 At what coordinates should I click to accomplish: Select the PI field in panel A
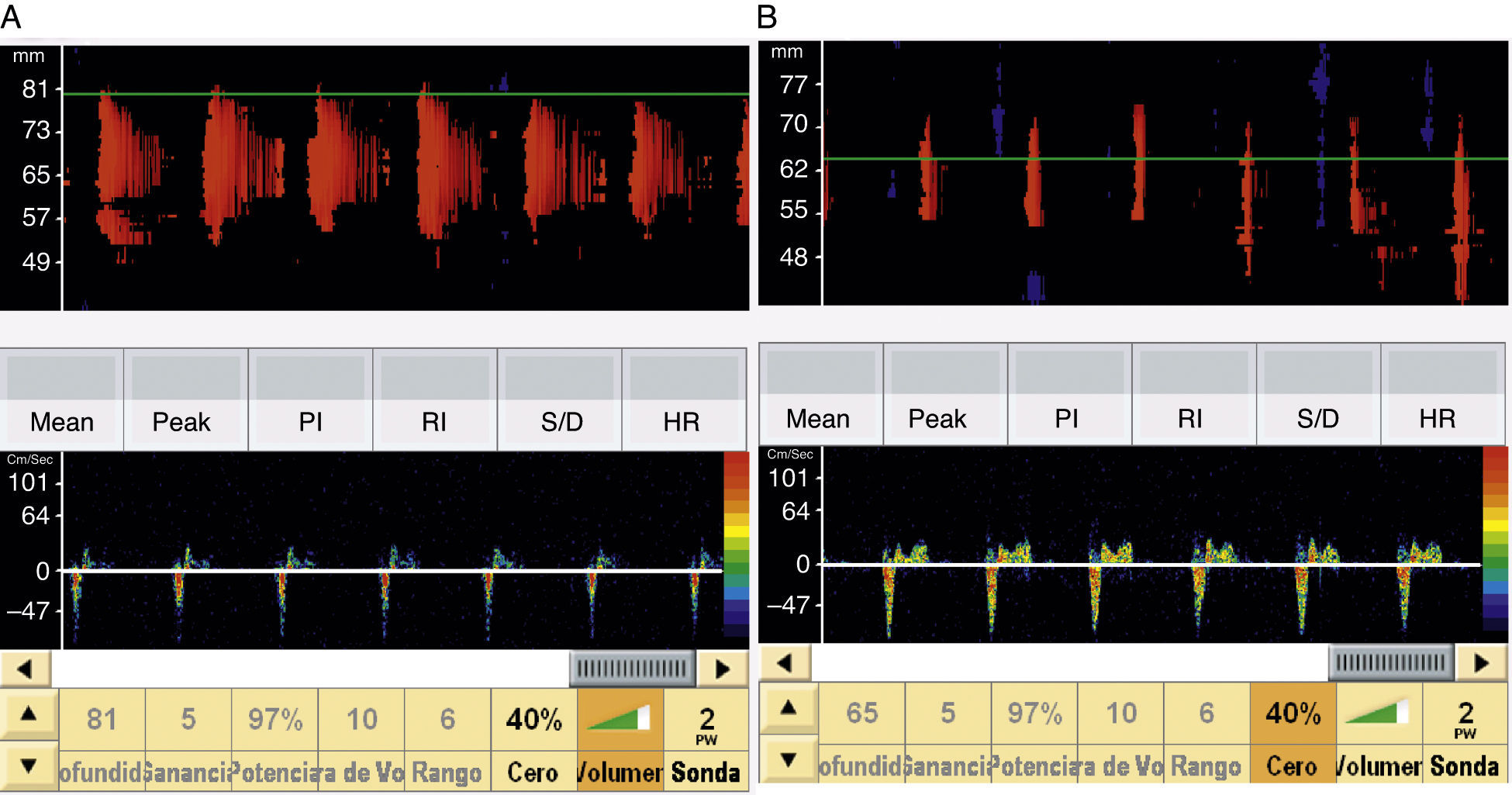coord(310,399)
